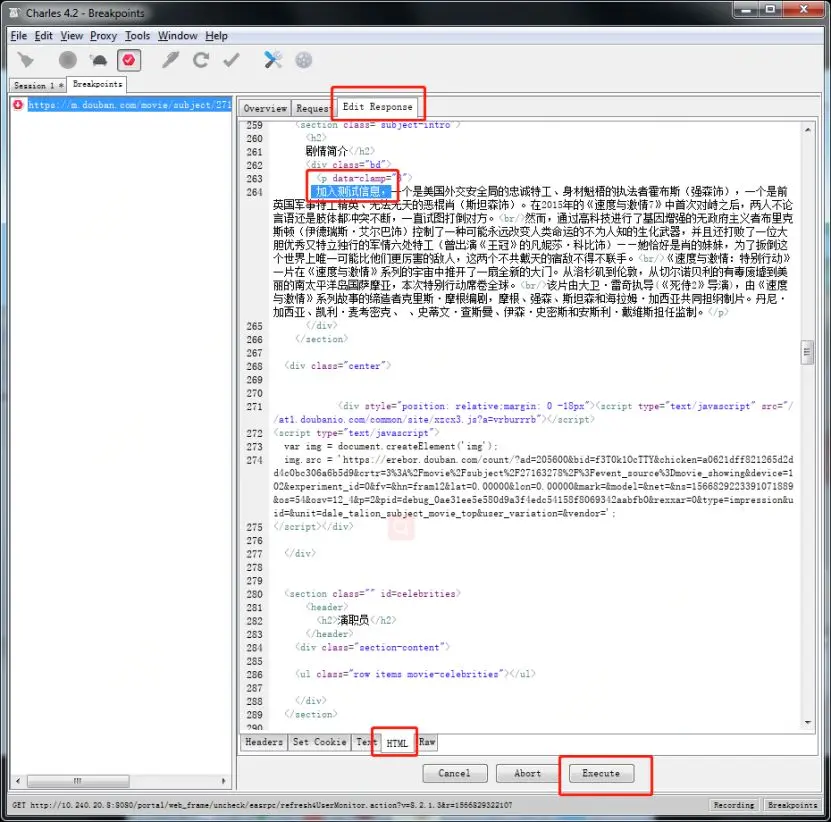
Task: Open the Tools menu
Action: click(137, 36)
